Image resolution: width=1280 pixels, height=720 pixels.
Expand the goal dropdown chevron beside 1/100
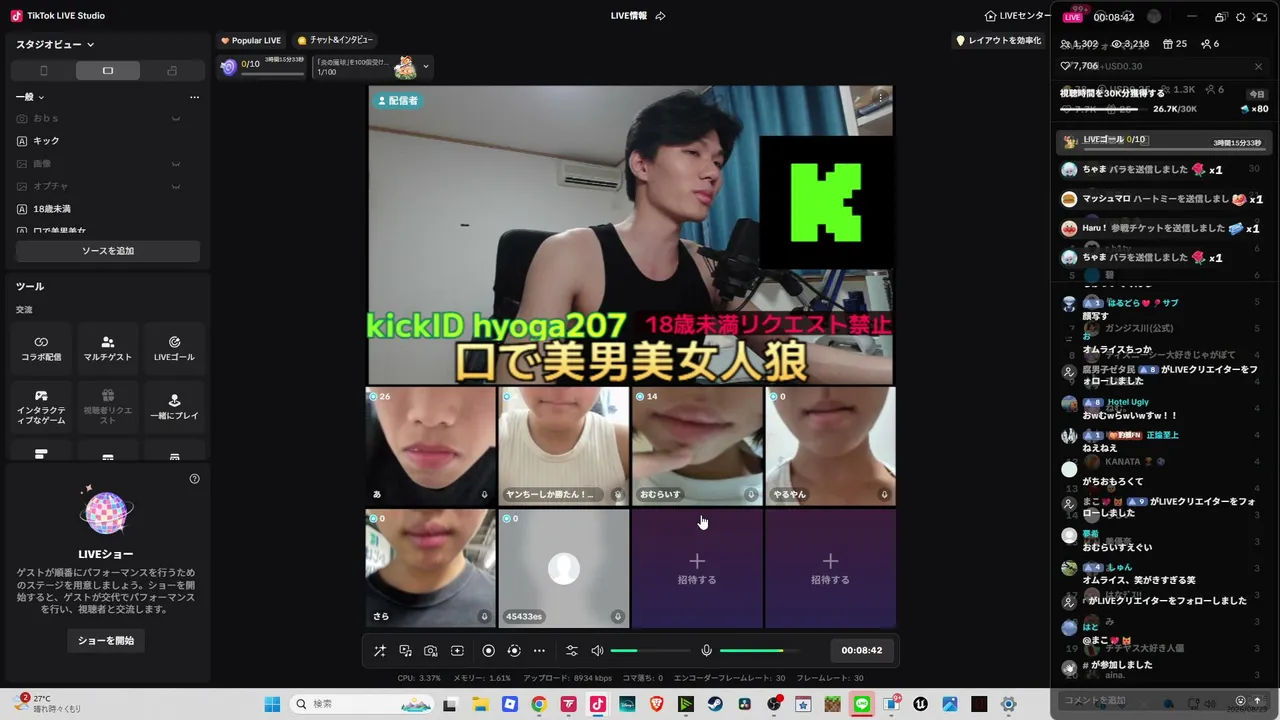pos(426,67)
